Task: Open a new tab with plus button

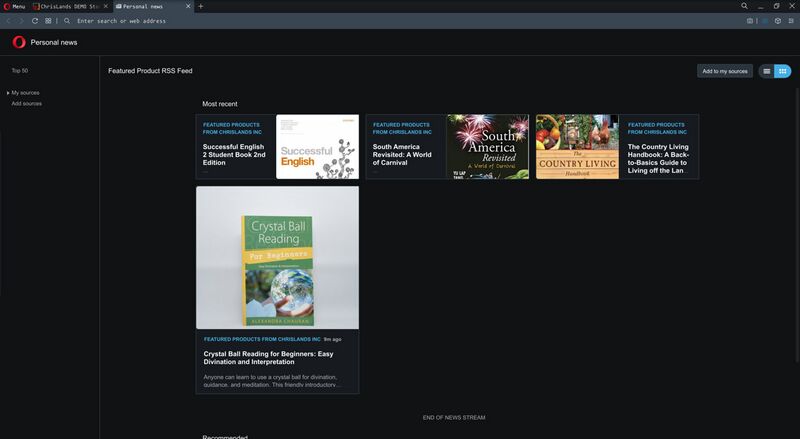Action: [201, 6]
